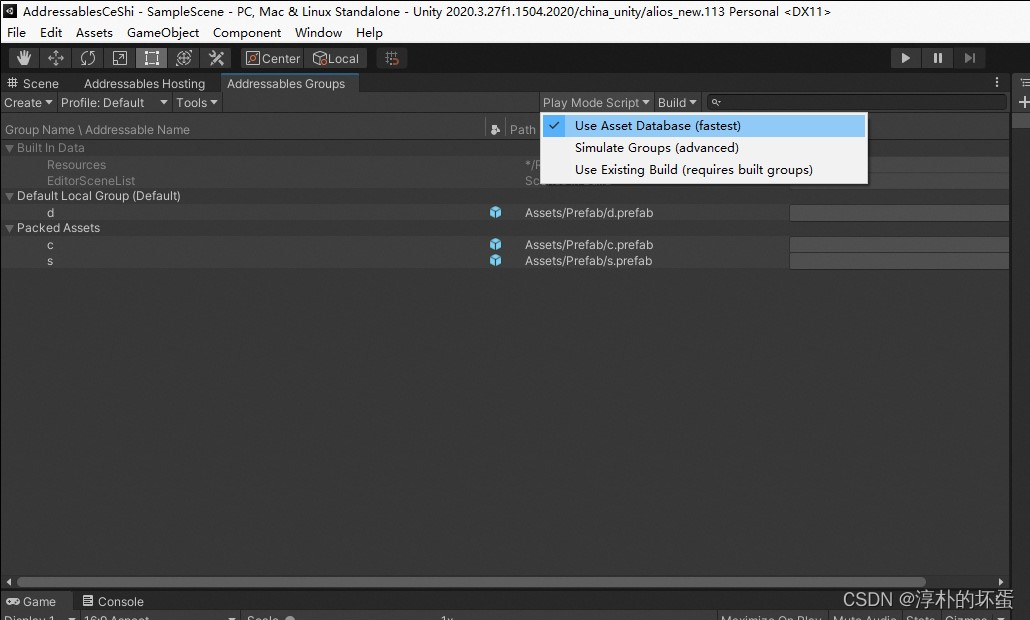Open the Edit menu
This screenshot has height=620, width=1030.
pos(51,33)
